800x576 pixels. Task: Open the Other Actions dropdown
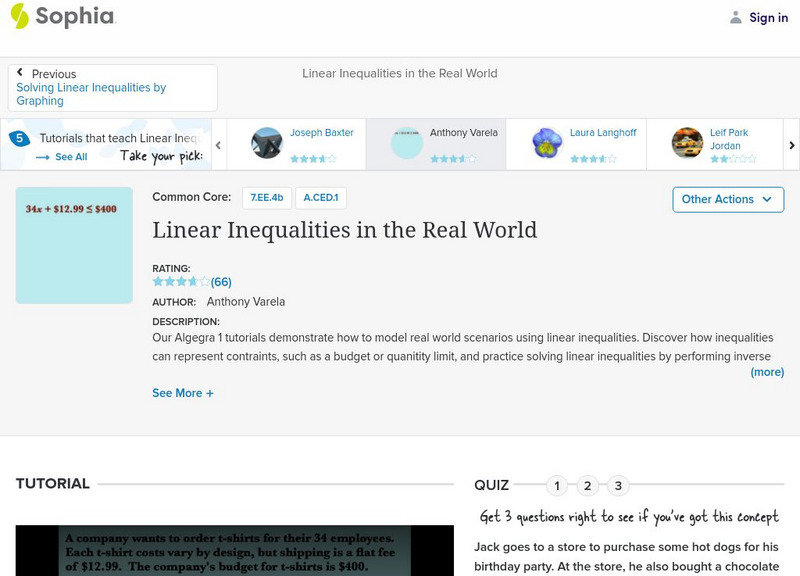click(x=727, y=199)
